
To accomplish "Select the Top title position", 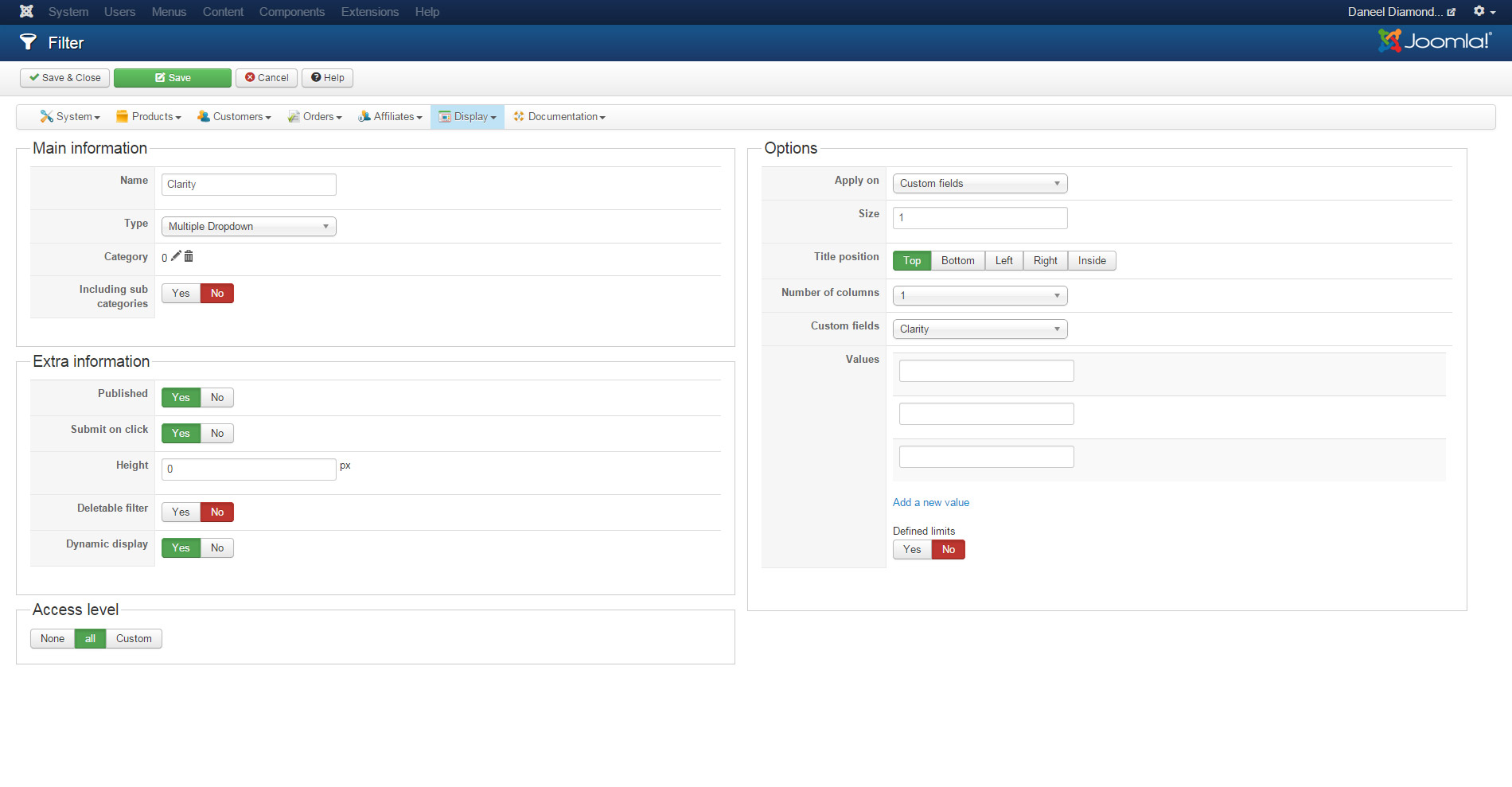I will point(912,260).
